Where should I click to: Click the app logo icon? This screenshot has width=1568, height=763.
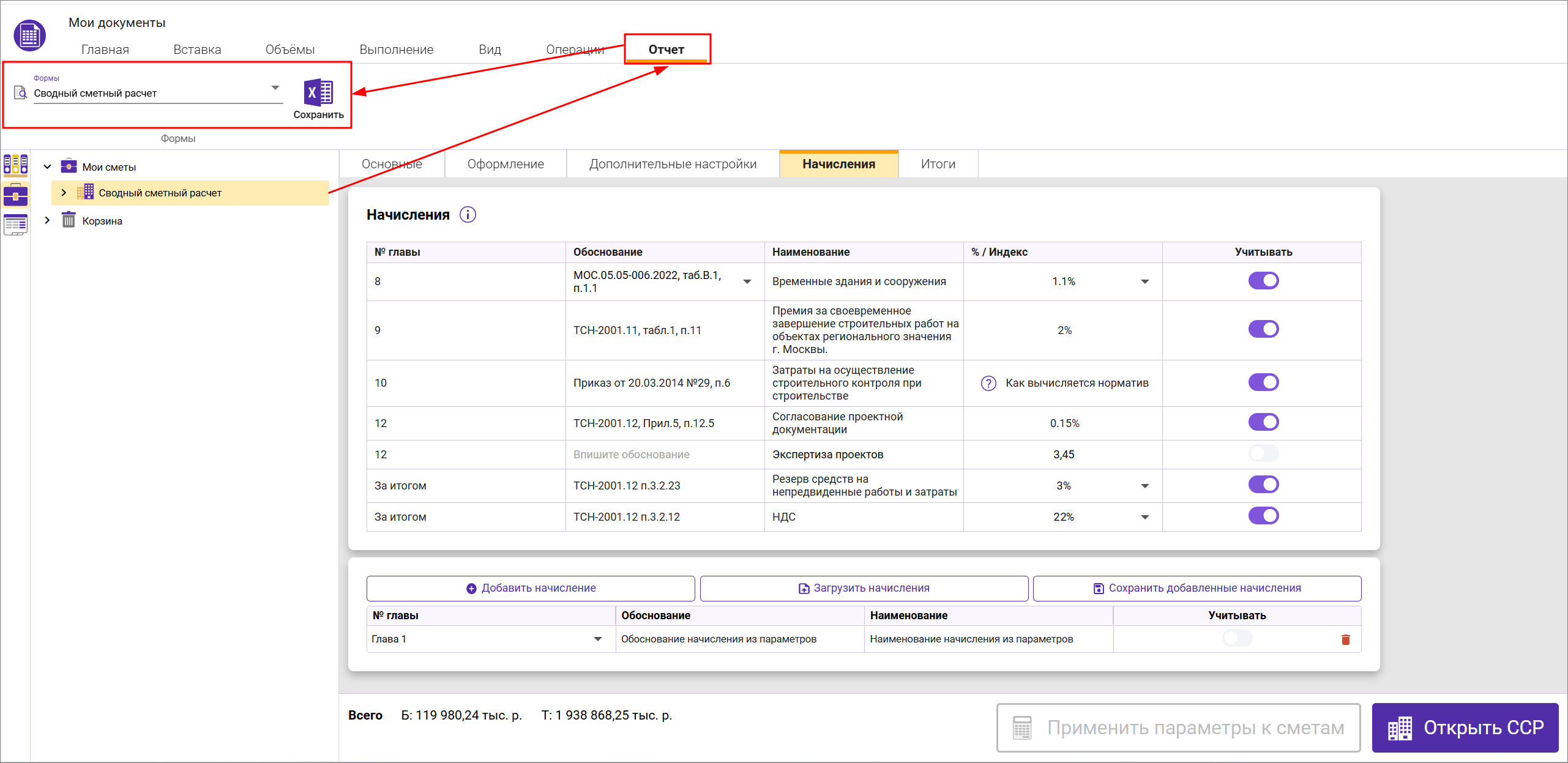tap(29, 35)
